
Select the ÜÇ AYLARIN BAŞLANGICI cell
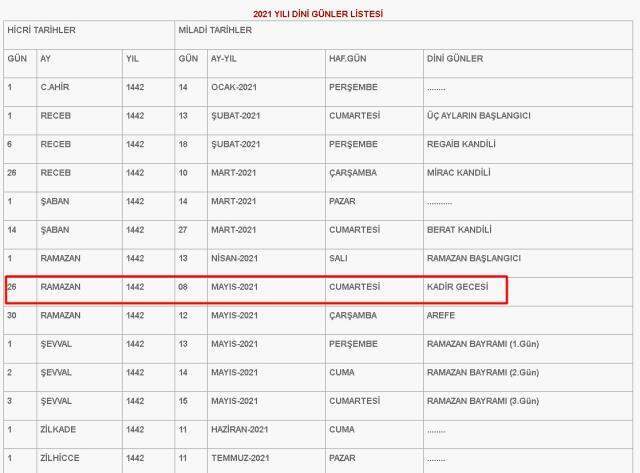click(528, 120)
